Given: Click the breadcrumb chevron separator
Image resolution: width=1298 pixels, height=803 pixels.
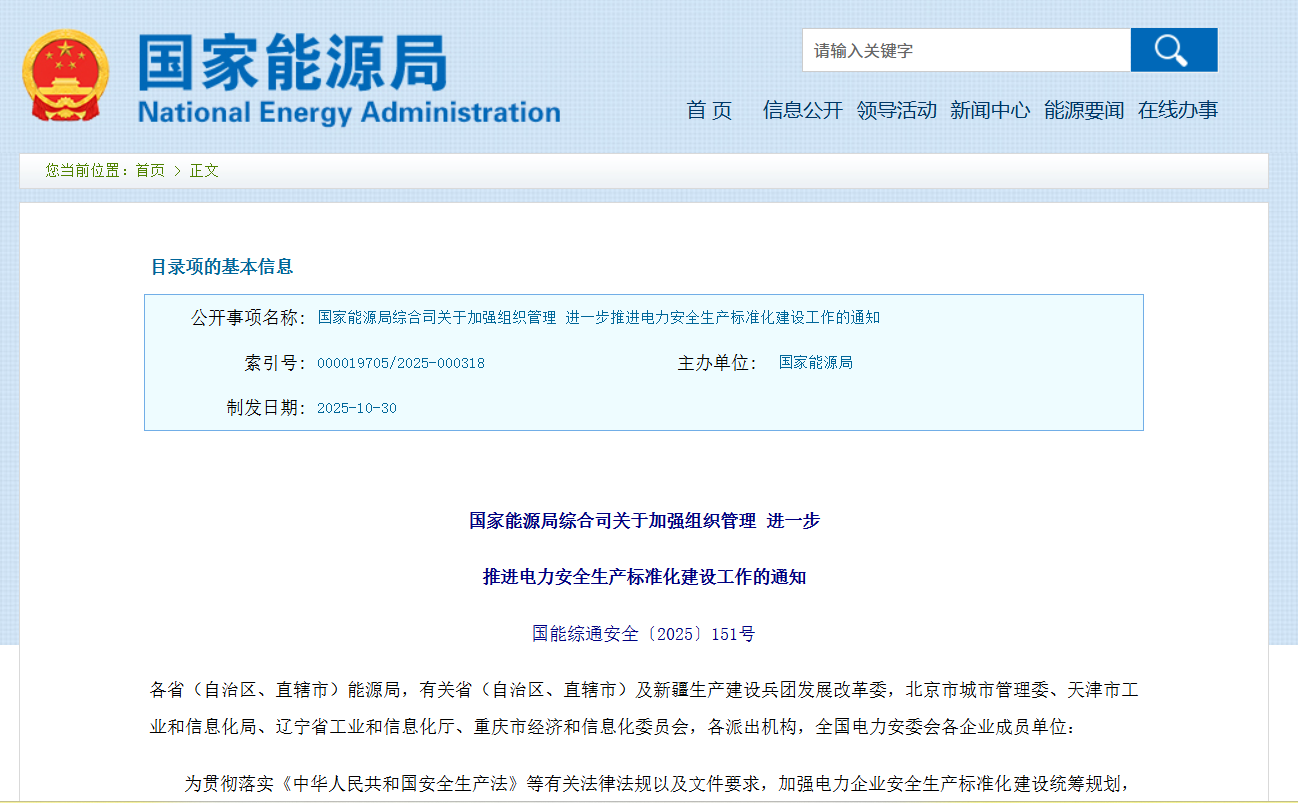Looking at the screenshot, I should [177, 171].
